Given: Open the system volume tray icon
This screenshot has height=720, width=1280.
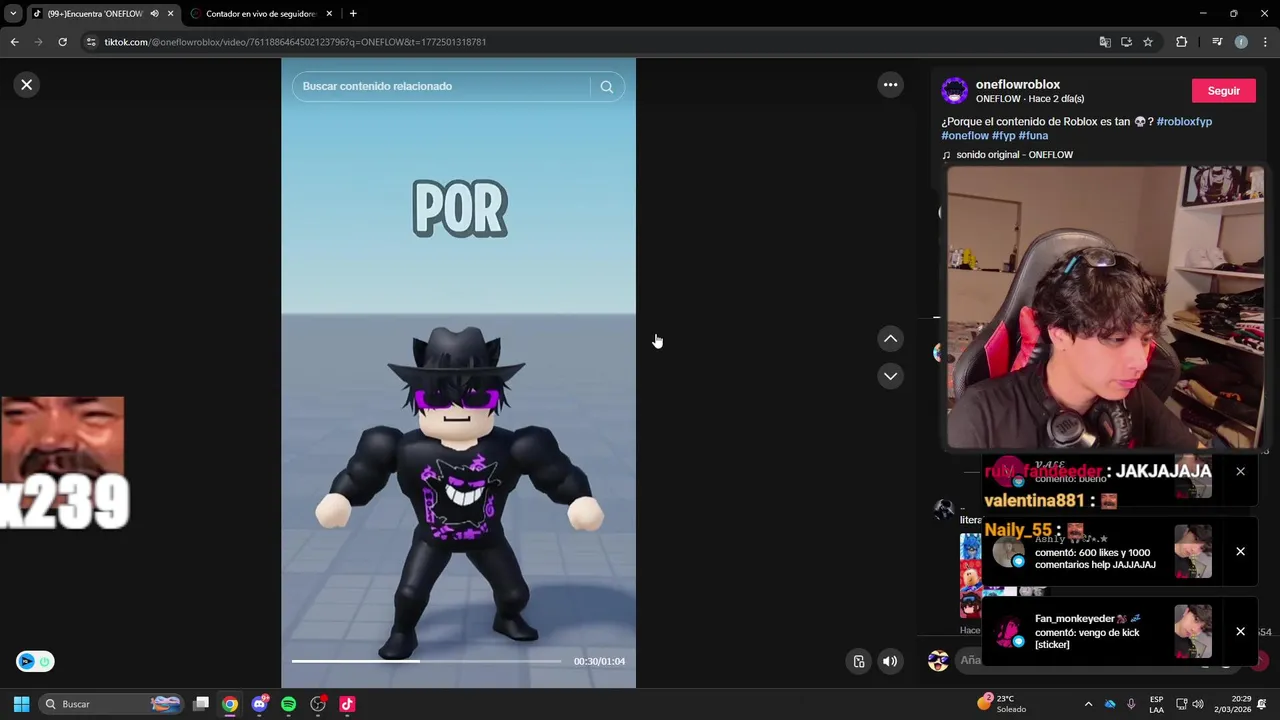Looking at the screenshot, I should (1198, 704).
